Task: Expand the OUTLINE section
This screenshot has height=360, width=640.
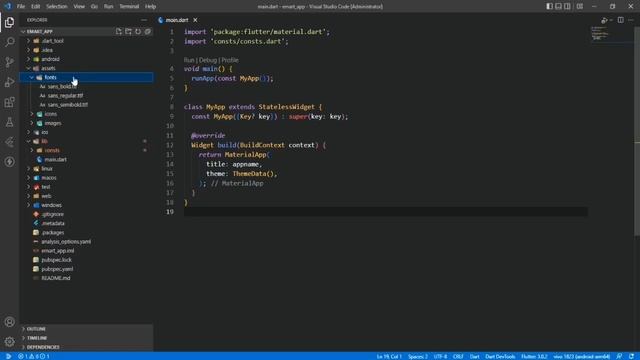Action: [87, 329]
